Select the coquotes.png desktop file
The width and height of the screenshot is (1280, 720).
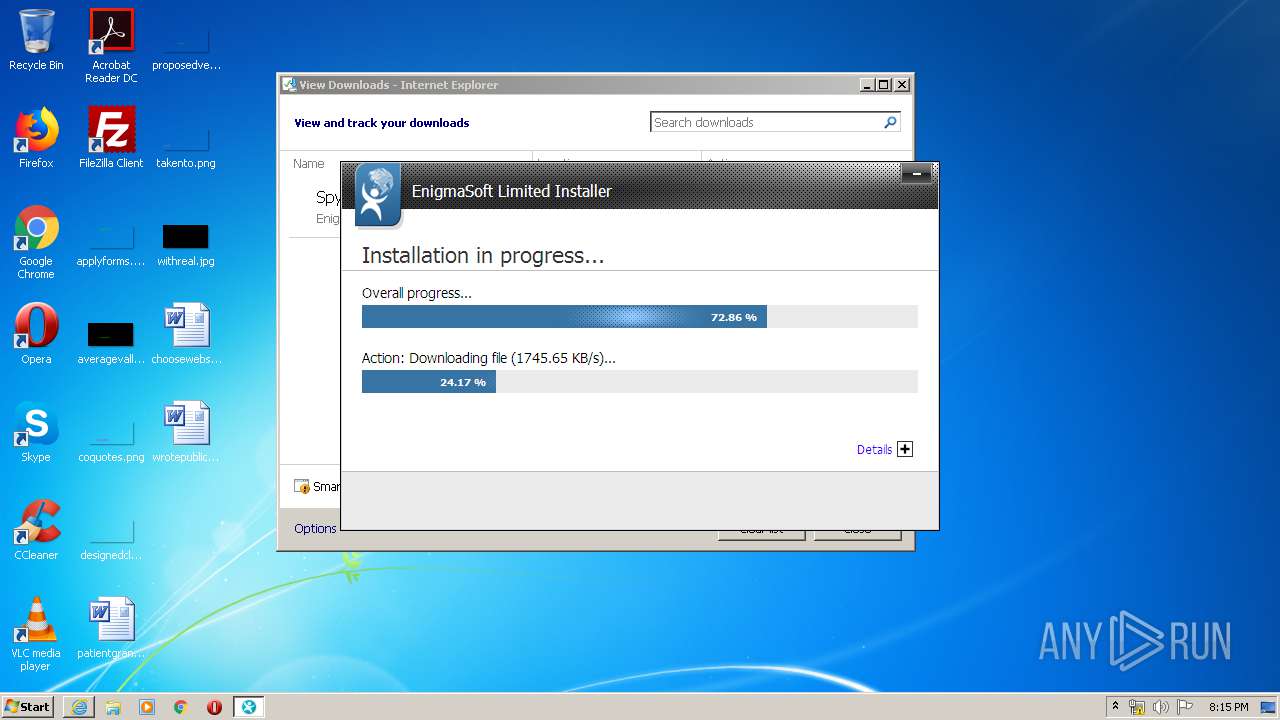tap(111, 441)
